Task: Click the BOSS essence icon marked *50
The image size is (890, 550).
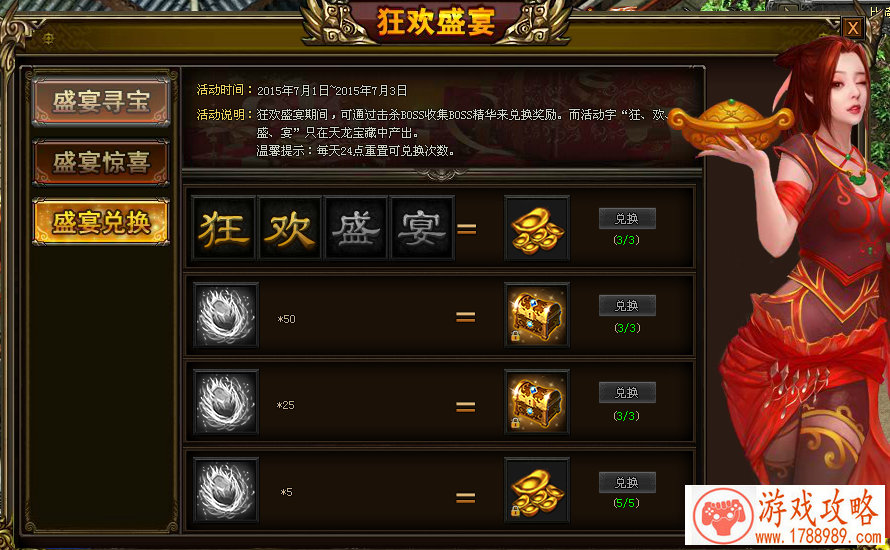Action: [226, 315]
